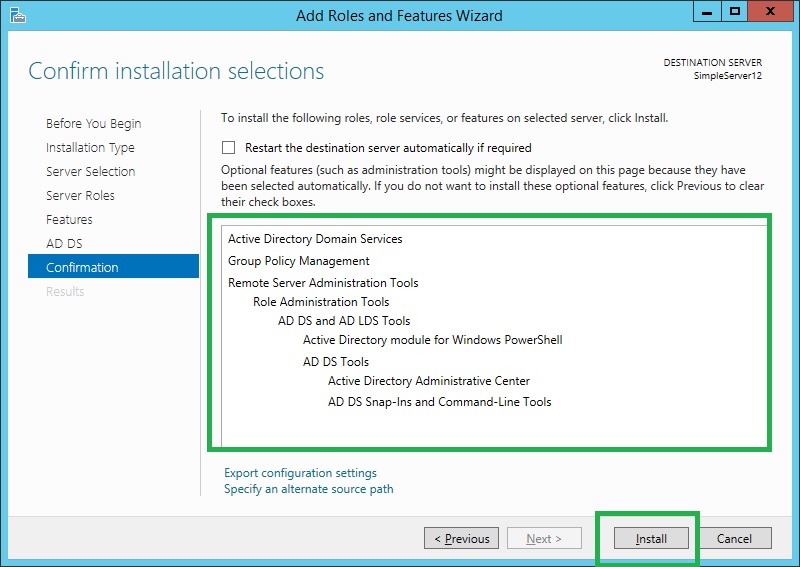The width and height of the screenshot is (800, 567).
Task: Close the wizard with the red X
Action: (769, 12)
